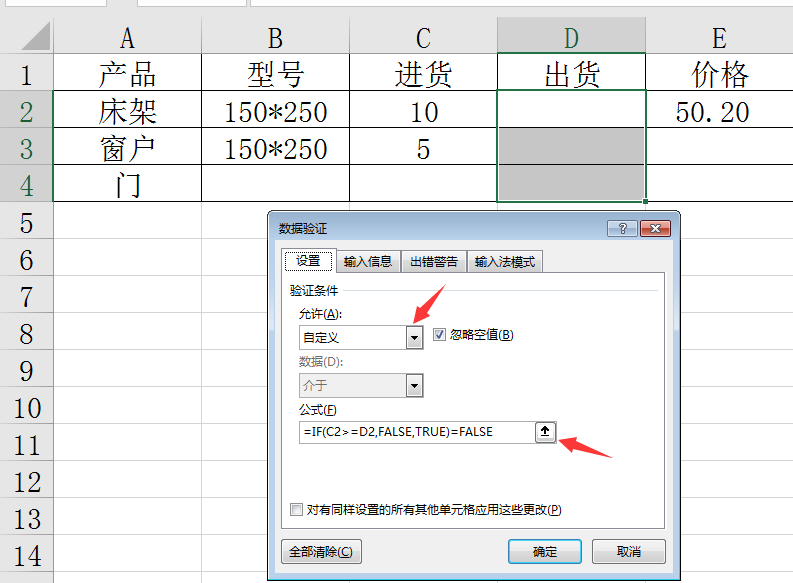
Task: Click empty active cell D2 under 出货
Action: click(x=571, y=109)
